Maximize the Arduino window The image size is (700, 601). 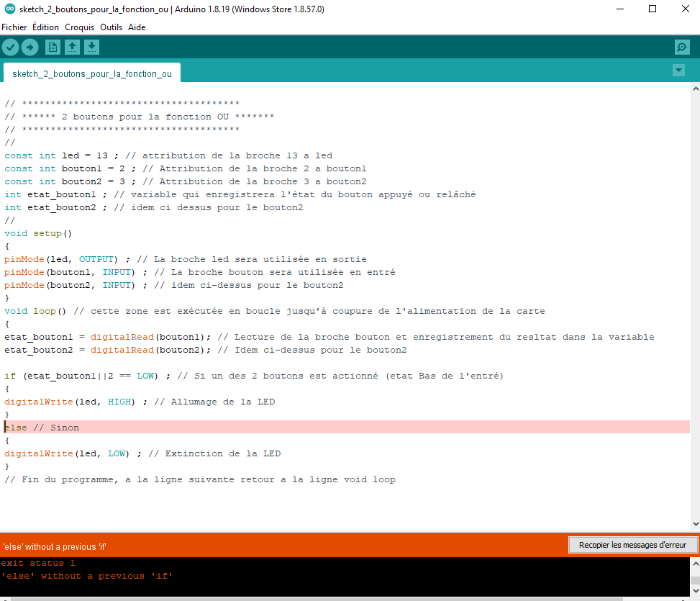point(652,9)
